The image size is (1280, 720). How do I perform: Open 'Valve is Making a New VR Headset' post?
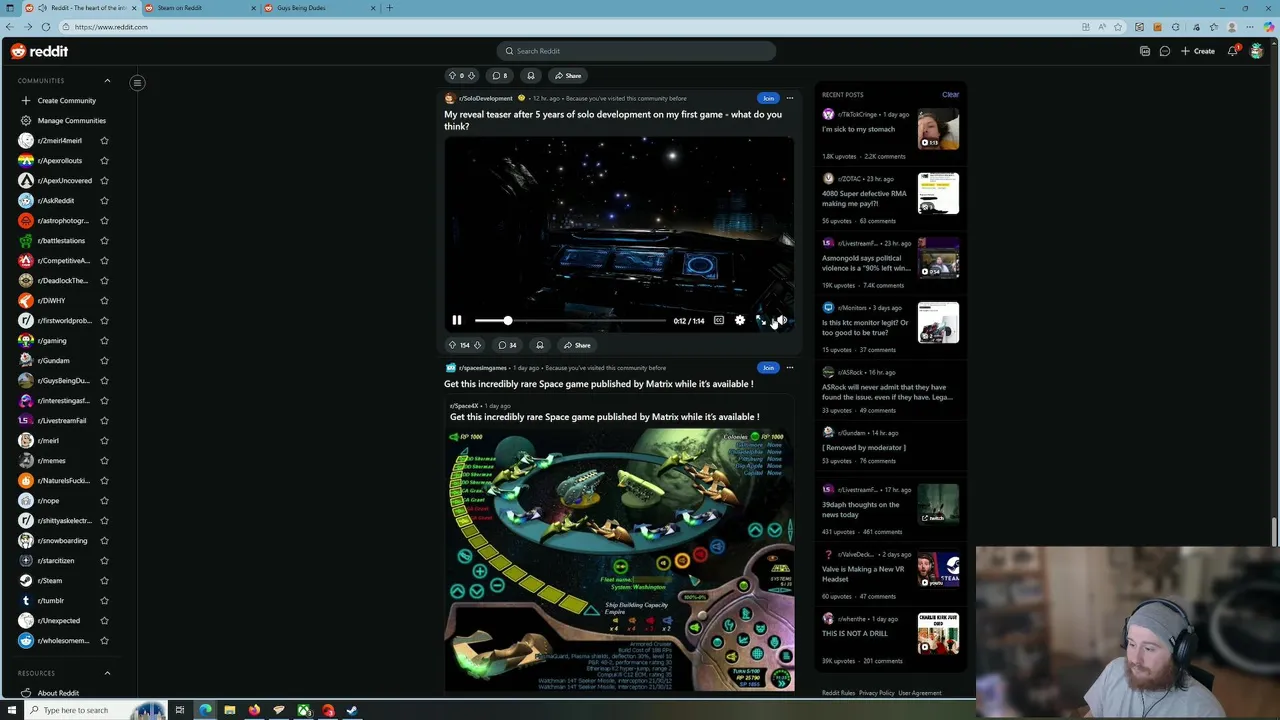[x=863, y=574]
